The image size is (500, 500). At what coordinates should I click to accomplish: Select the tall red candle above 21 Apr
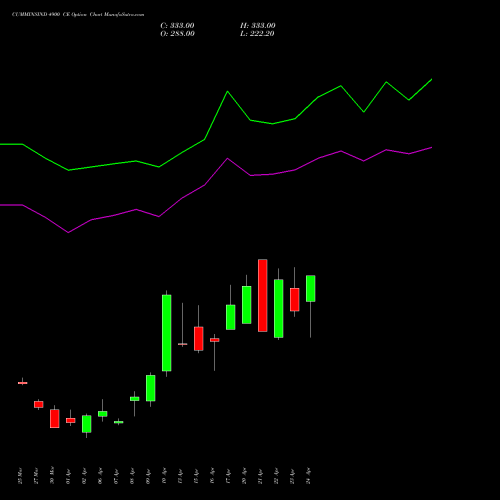(263, 295)
